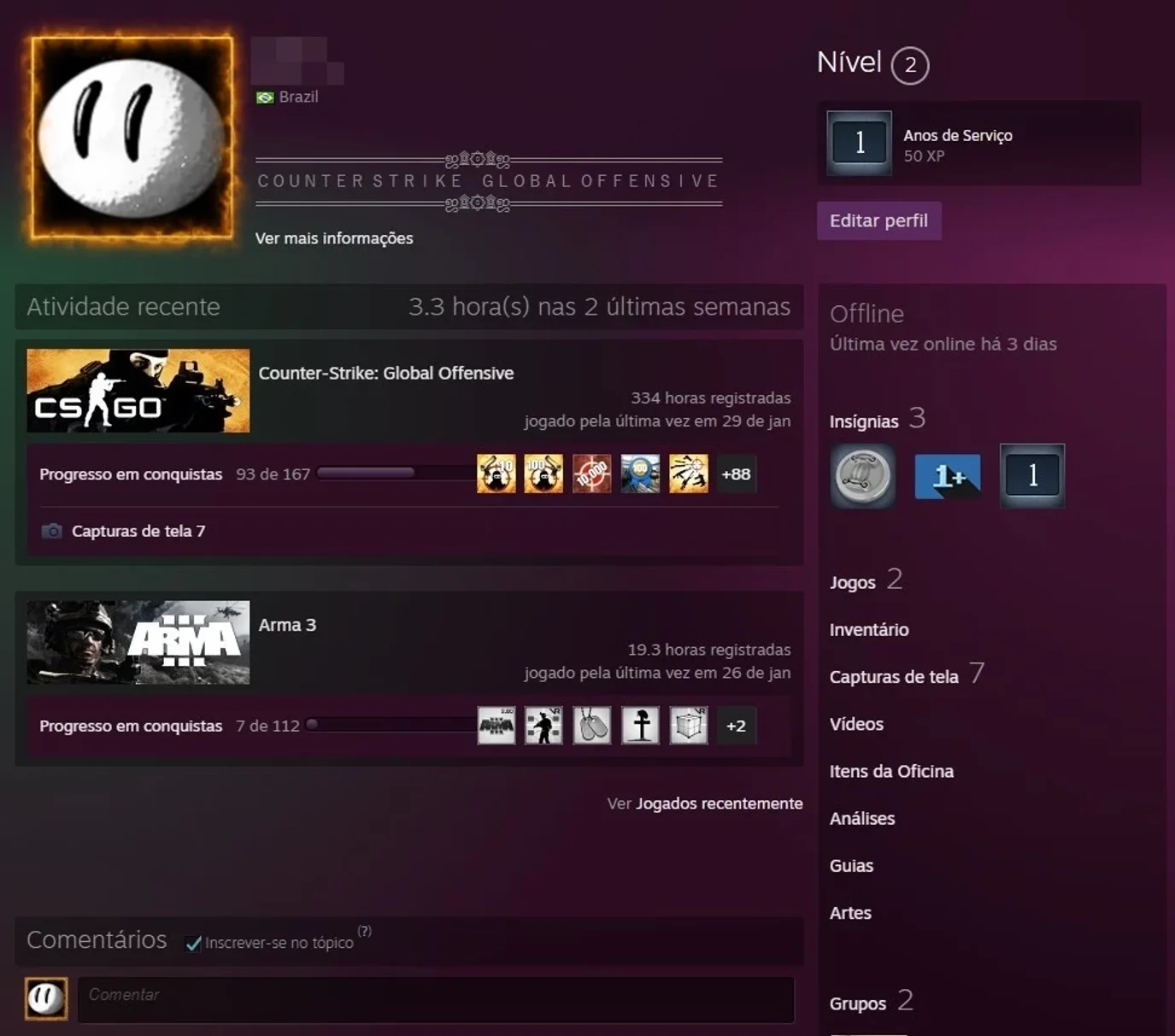Click the 334 horas registradas text

(711, 398)
